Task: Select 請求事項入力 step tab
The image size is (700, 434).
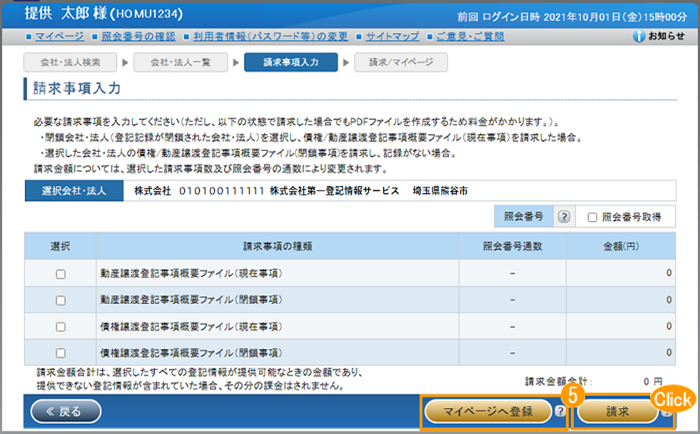Action: tap(291, 63)
